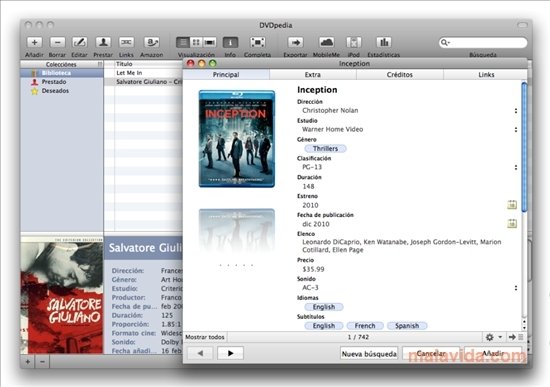Image resolution: width=550 pixels, height=387 pixels.
Task: Open the Sonido AC-3 dropdown
Action: coord(516,288)
